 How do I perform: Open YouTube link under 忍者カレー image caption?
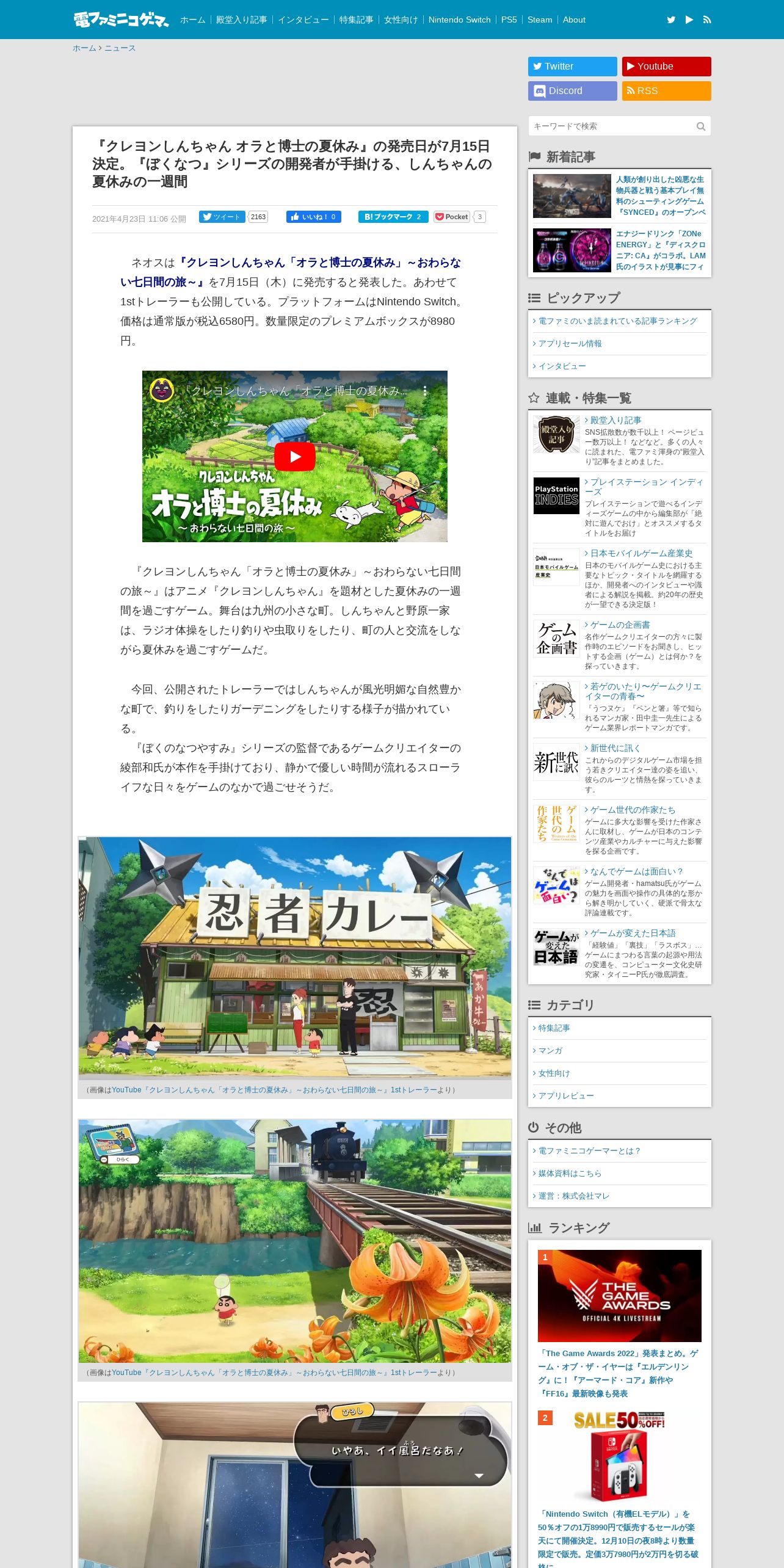click(x=275, y=1090)
